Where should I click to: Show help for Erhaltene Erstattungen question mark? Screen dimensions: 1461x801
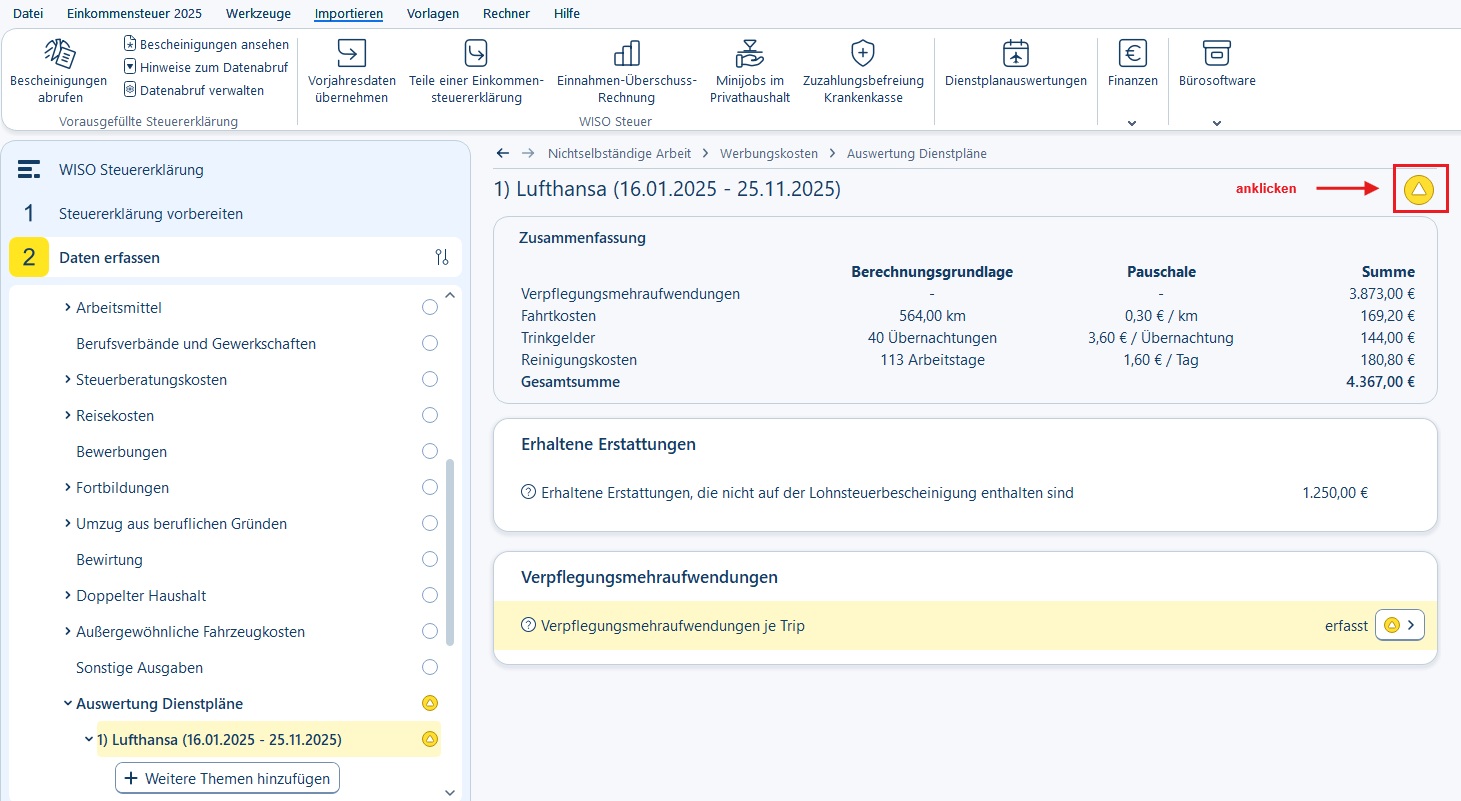[528, 492]
